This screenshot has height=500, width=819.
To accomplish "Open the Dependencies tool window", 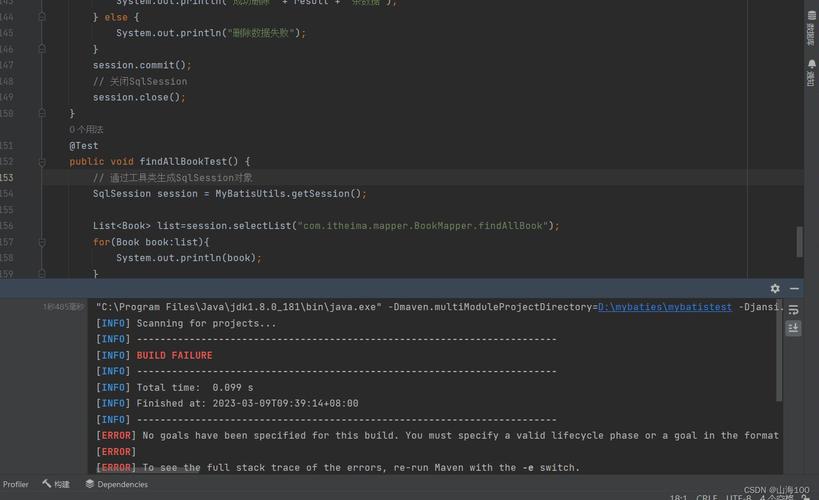I will point(116,484).
